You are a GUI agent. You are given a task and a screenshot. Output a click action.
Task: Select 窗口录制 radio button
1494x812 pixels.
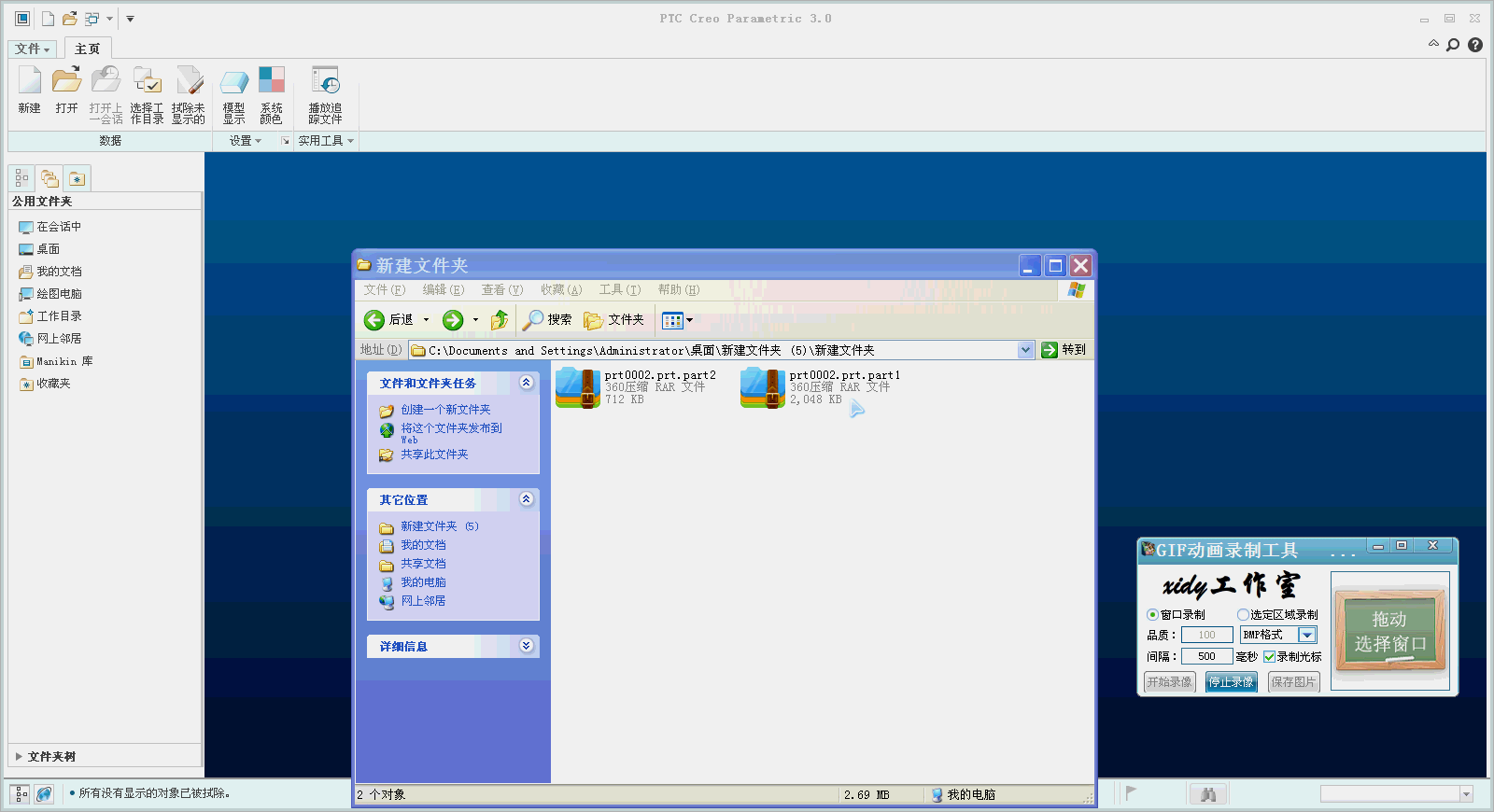coord(1152,615)
